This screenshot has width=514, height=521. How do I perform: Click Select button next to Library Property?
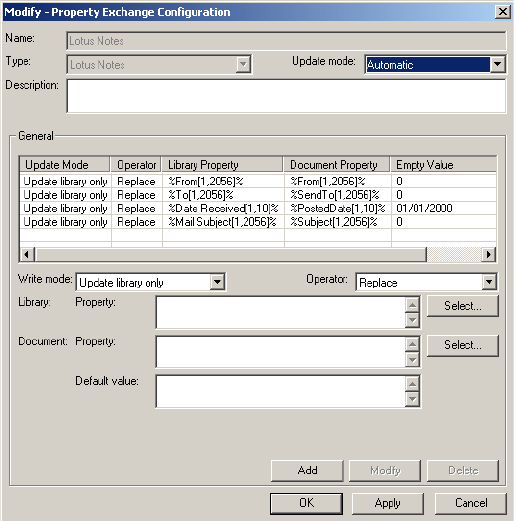463,306
